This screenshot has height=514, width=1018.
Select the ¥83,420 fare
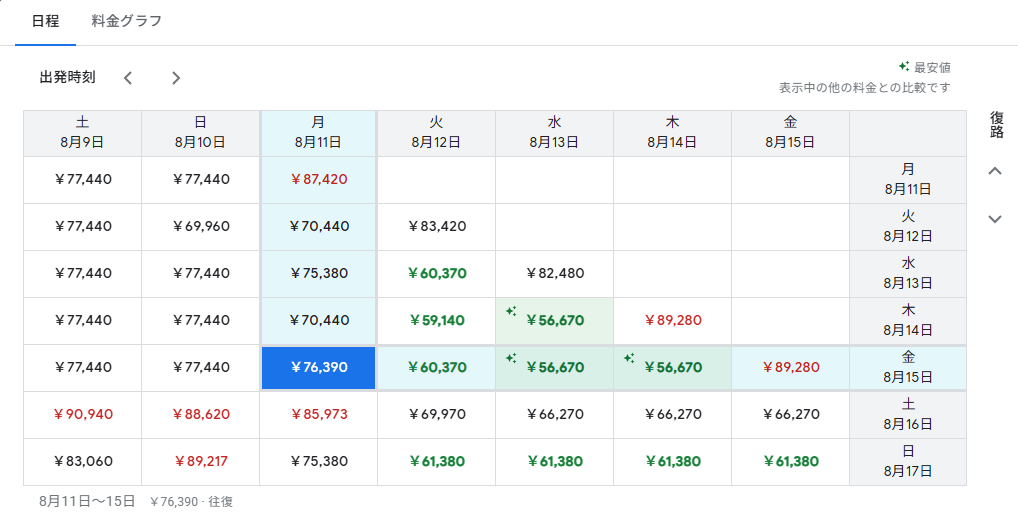(436, 226)
